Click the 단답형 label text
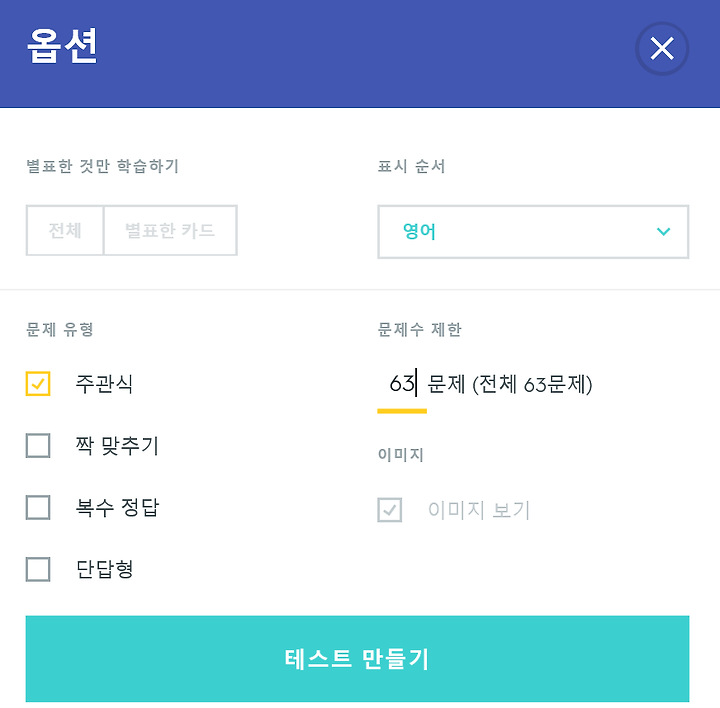Viewport: 720px width, 708px height. click(104, 570)
